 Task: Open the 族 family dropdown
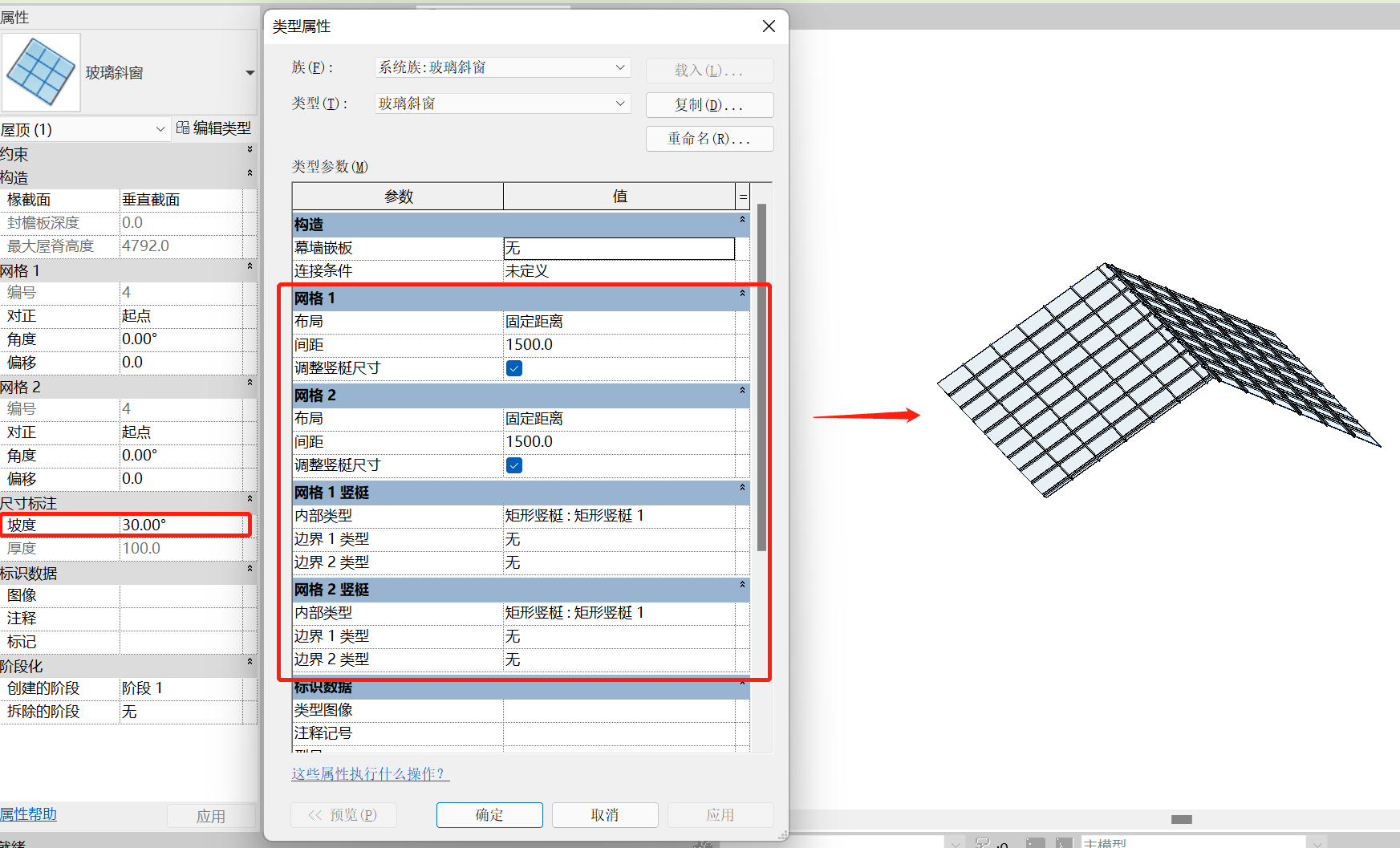pos(502,67)
